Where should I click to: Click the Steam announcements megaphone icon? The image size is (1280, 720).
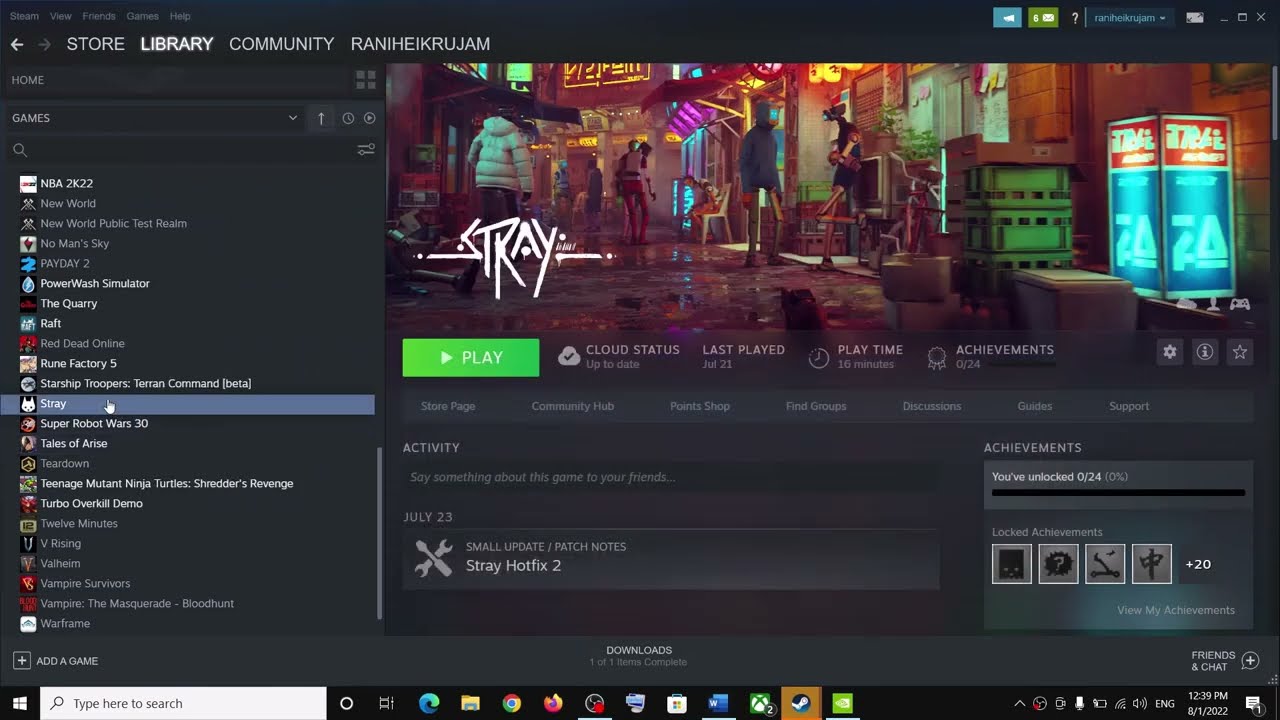coord(1007,17)
